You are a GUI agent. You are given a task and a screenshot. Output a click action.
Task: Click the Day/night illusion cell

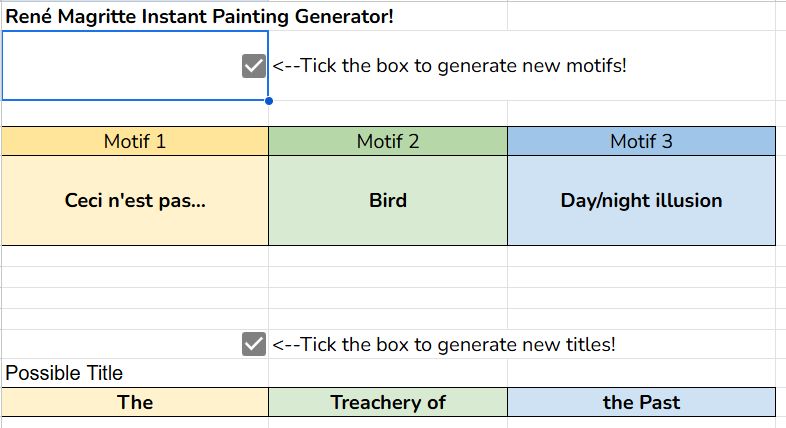642,200
